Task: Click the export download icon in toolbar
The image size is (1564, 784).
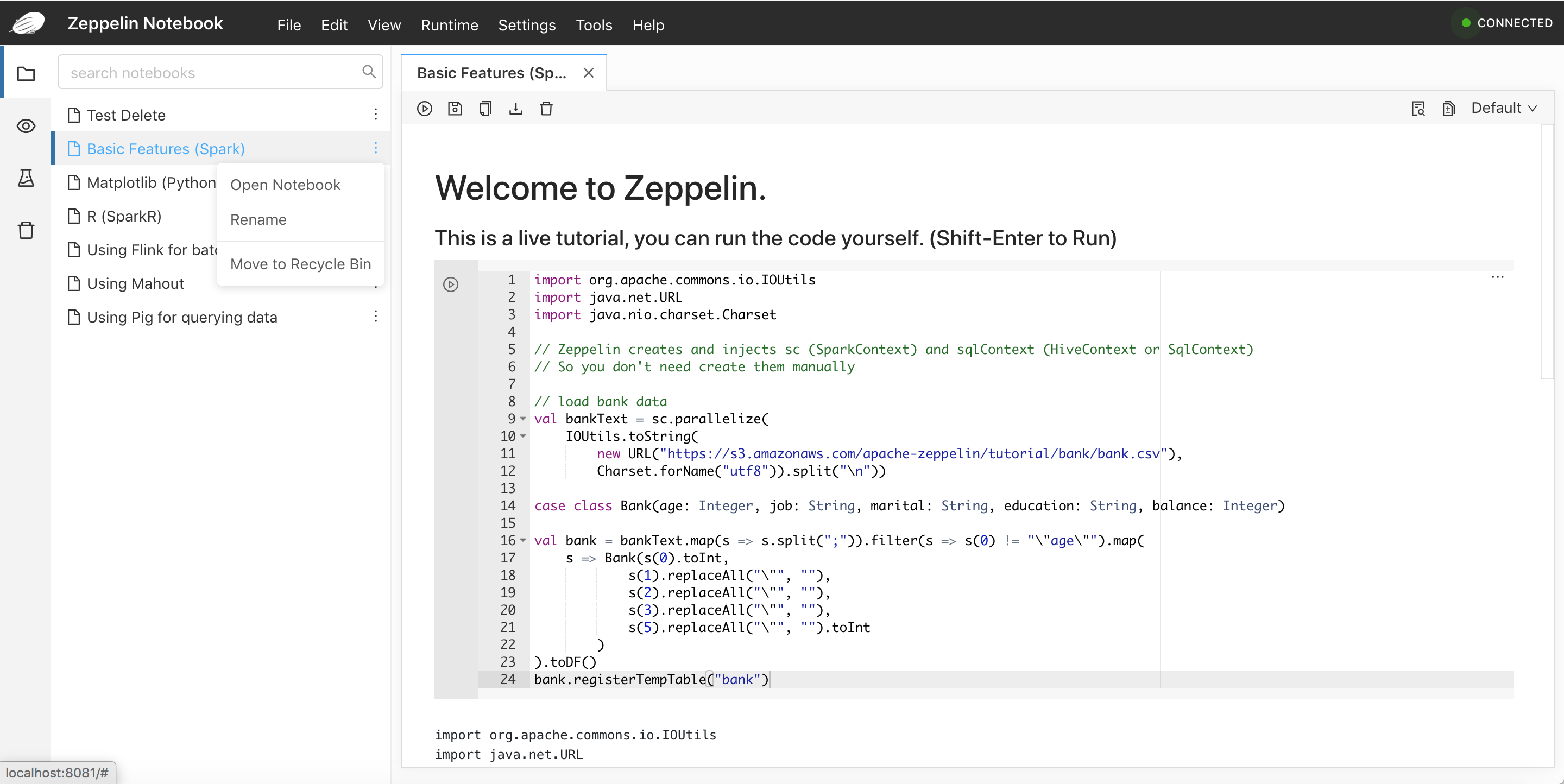Action: click(515, 109)
